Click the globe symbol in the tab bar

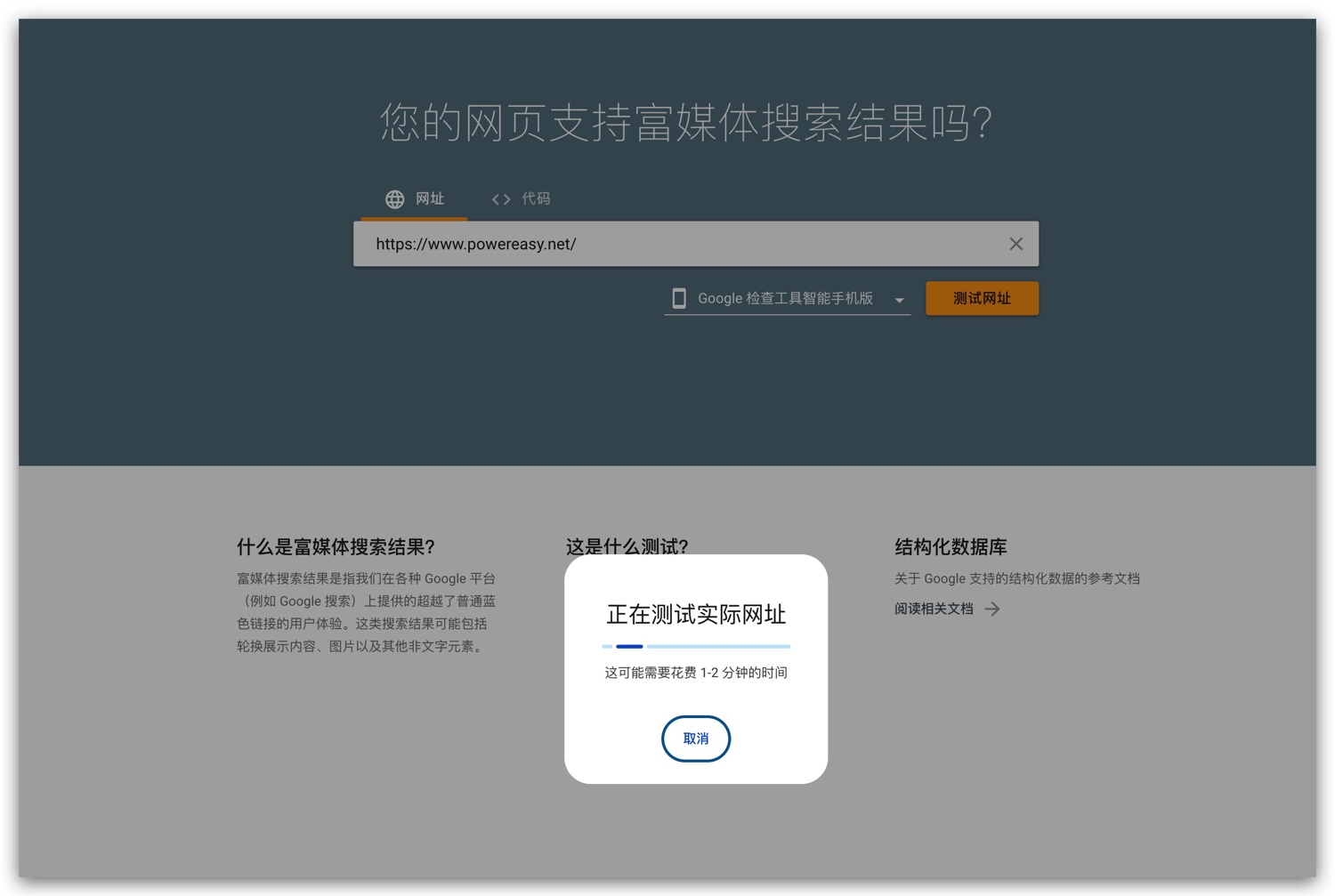tap(394, 198)
